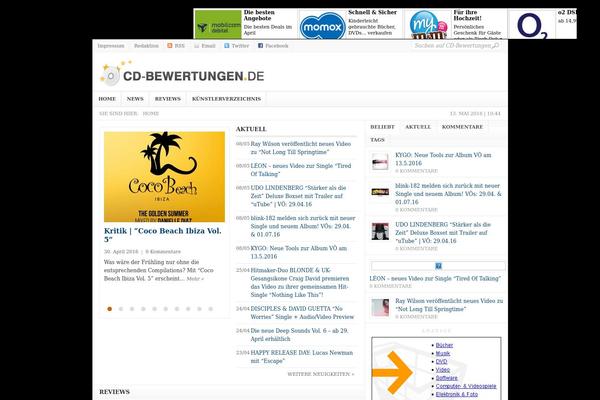Open DISCIPLES & DAVID GUETTA news item
Image resolution: width=600 pixels, height=400 pixels.
(x=302, y=313)
